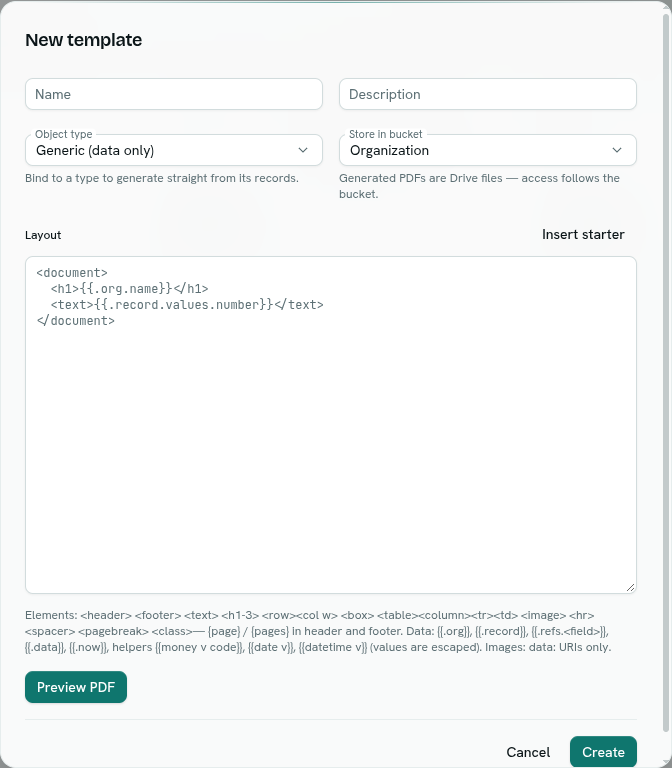Click the 'Layout' label
Viewport: 672px width, 768px height.
43,235
